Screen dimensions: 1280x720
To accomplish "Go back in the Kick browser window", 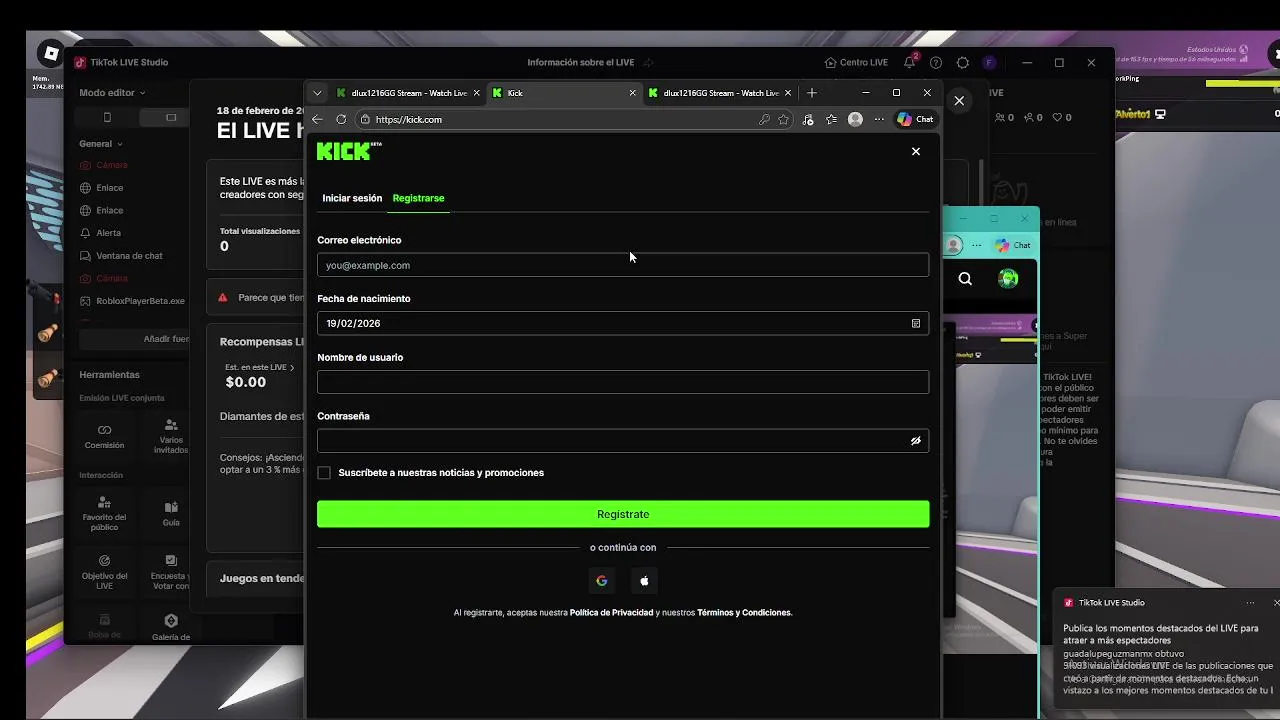I will [317, 119].
